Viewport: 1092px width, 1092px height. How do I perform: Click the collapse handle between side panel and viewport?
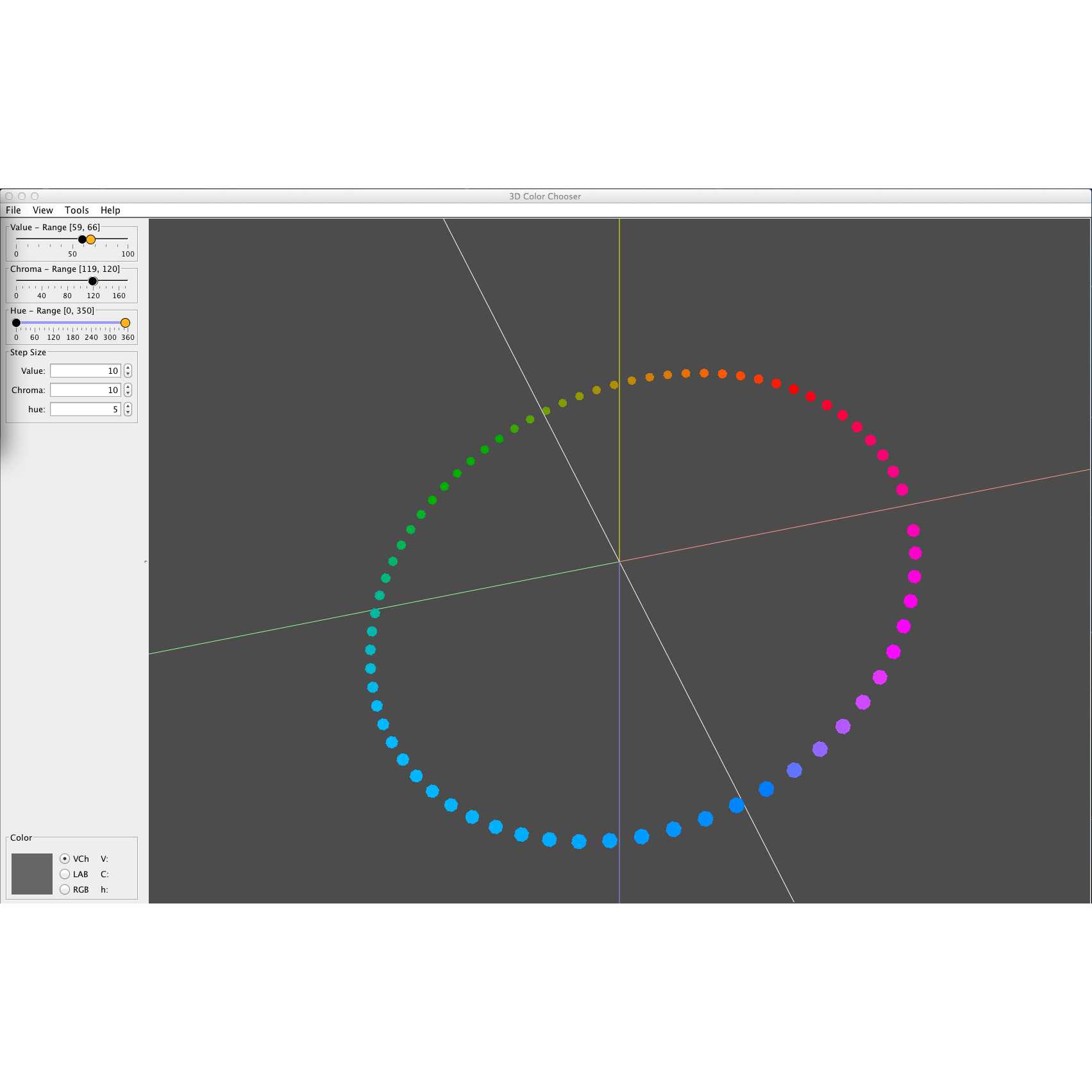[146, 561]
